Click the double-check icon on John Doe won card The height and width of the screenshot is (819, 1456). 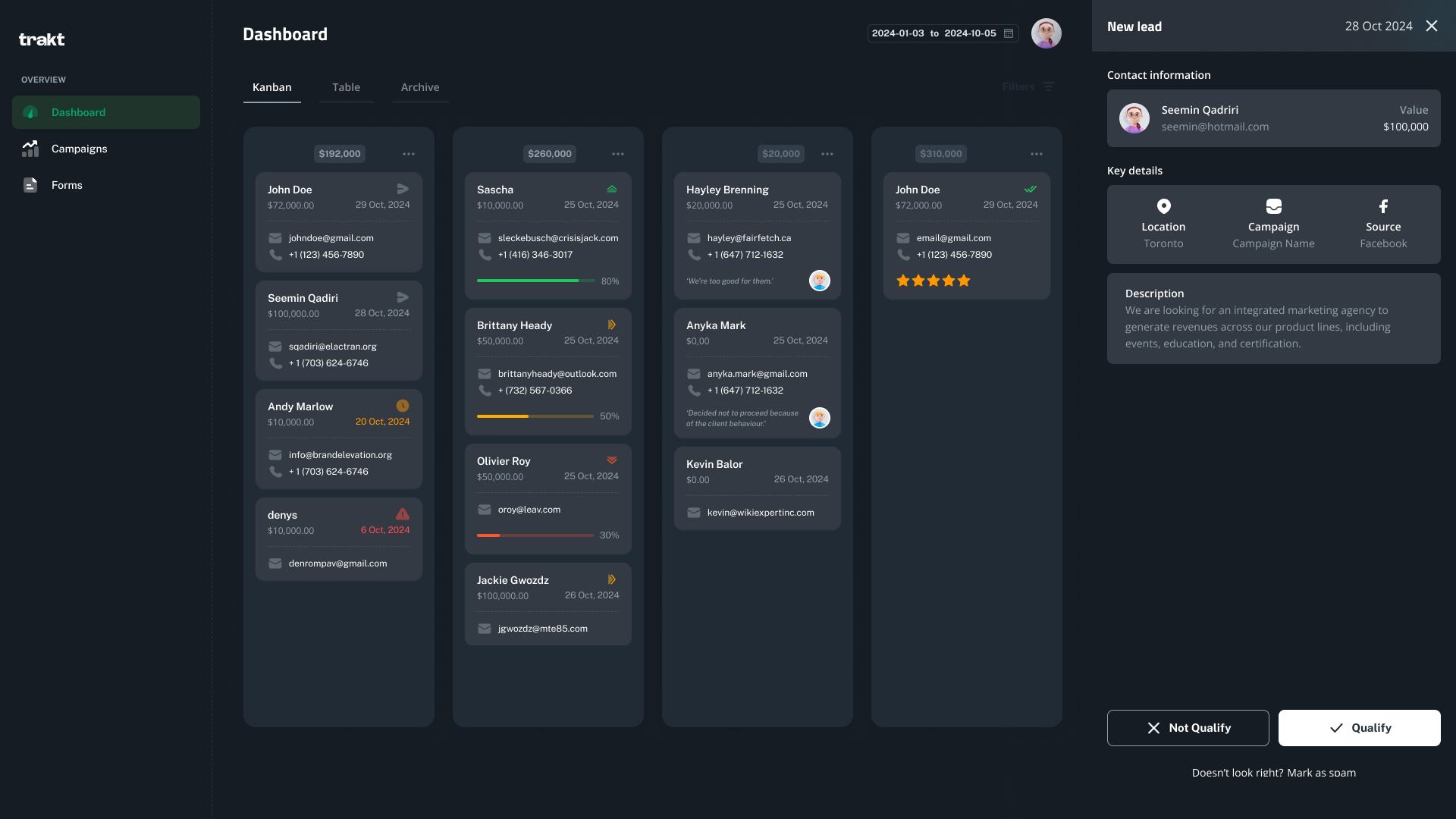tap(1030, 189)
